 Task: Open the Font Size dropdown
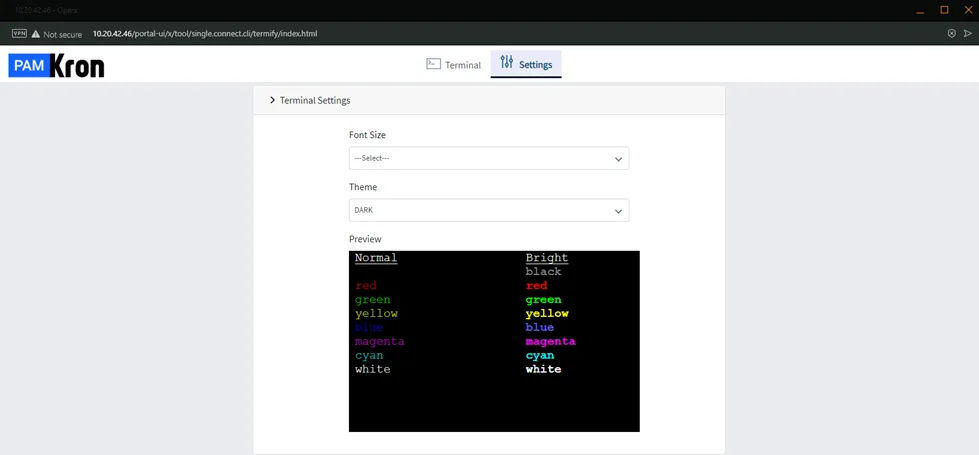click(x=489, y=159)
